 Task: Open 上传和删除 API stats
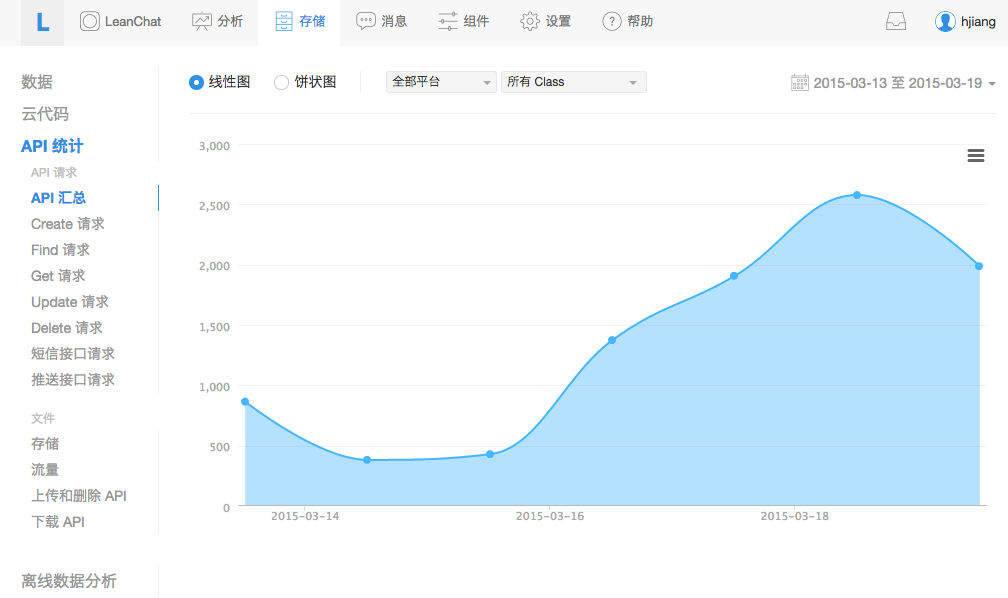point(78,496)
